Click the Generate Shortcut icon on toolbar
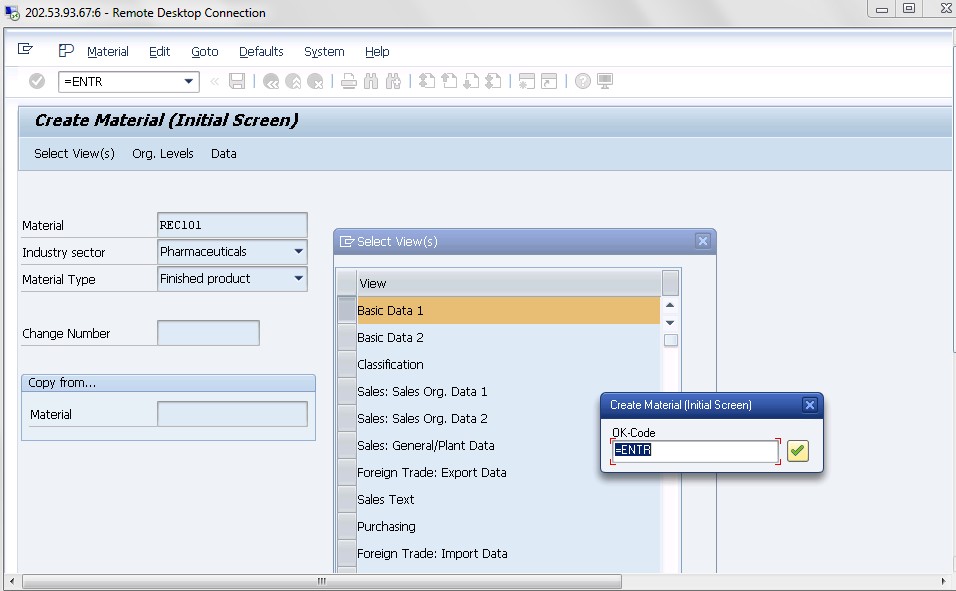This screenshot has width=956, height=591. coord(546,81)
